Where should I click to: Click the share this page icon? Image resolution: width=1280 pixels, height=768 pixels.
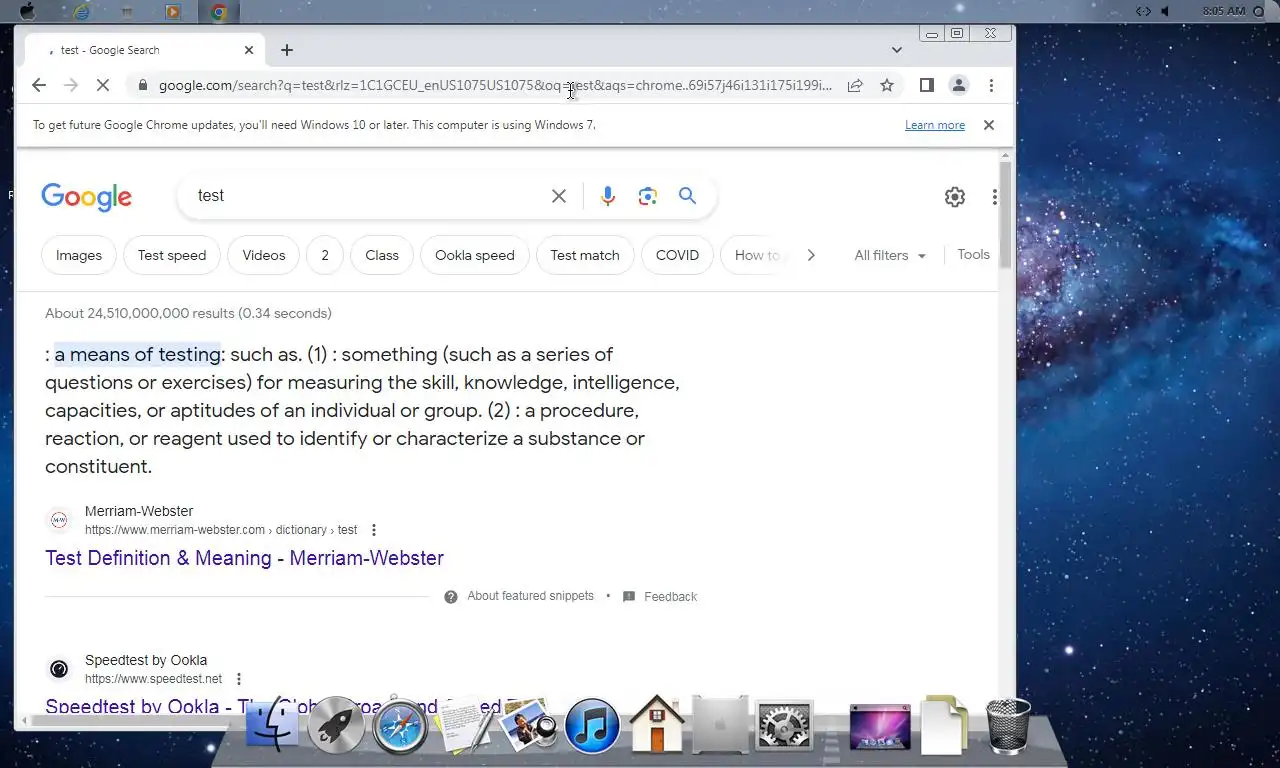[855, 85]
